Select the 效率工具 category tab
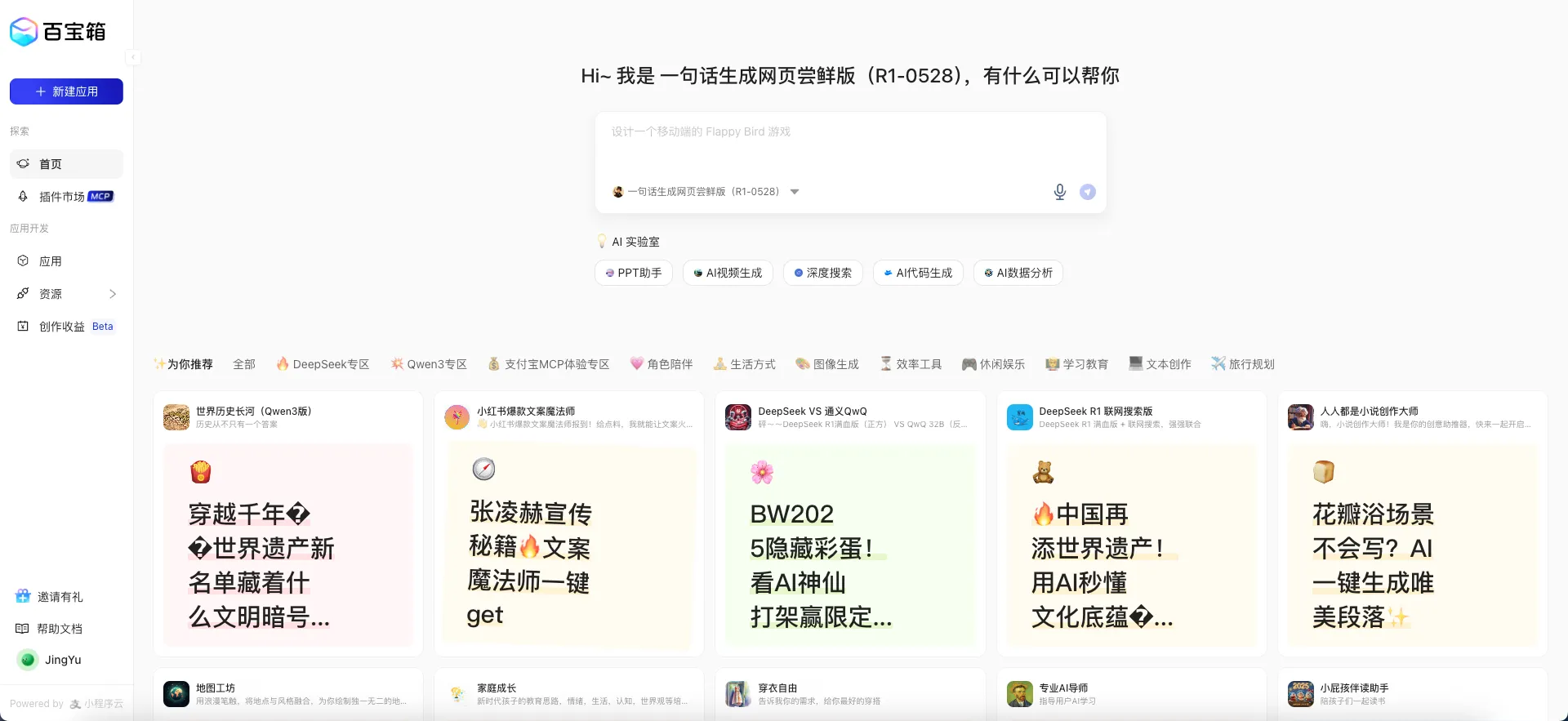This screenshot has width=1568, height=721. click(911, 364)
